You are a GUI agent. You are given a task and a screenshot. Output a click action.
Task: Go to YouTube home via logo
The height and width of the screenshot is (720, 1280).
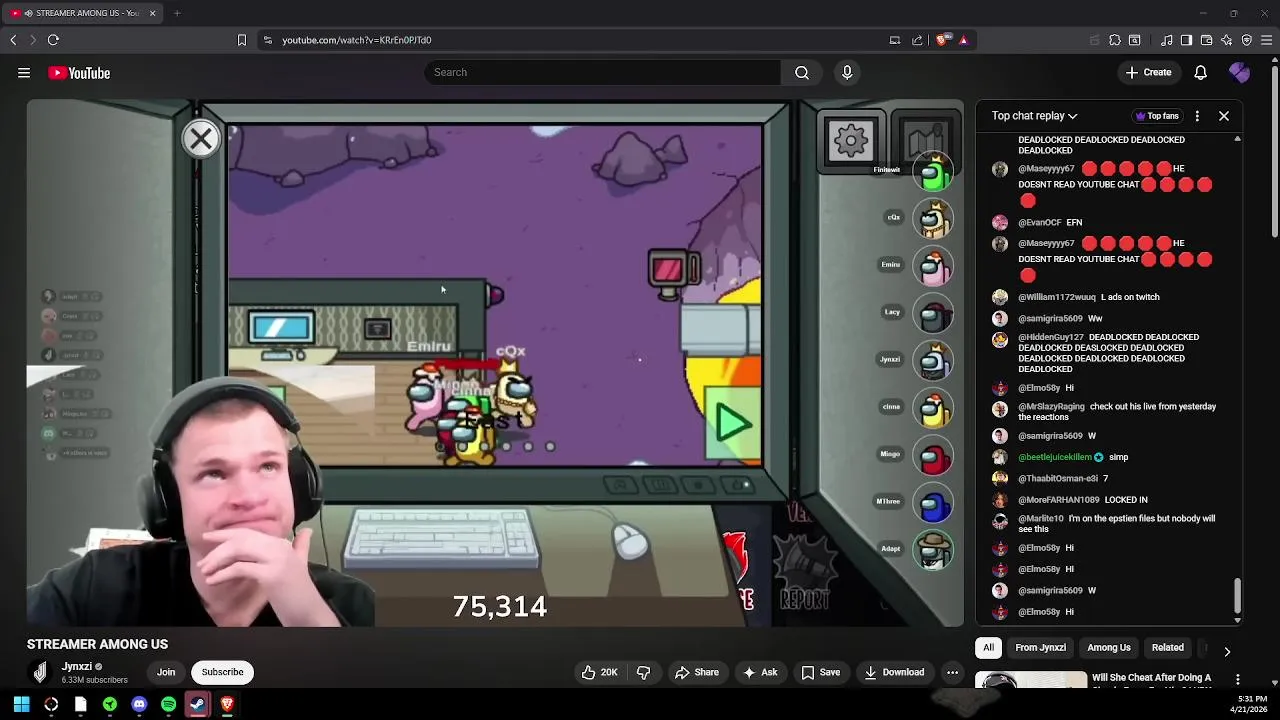(79, 72)
